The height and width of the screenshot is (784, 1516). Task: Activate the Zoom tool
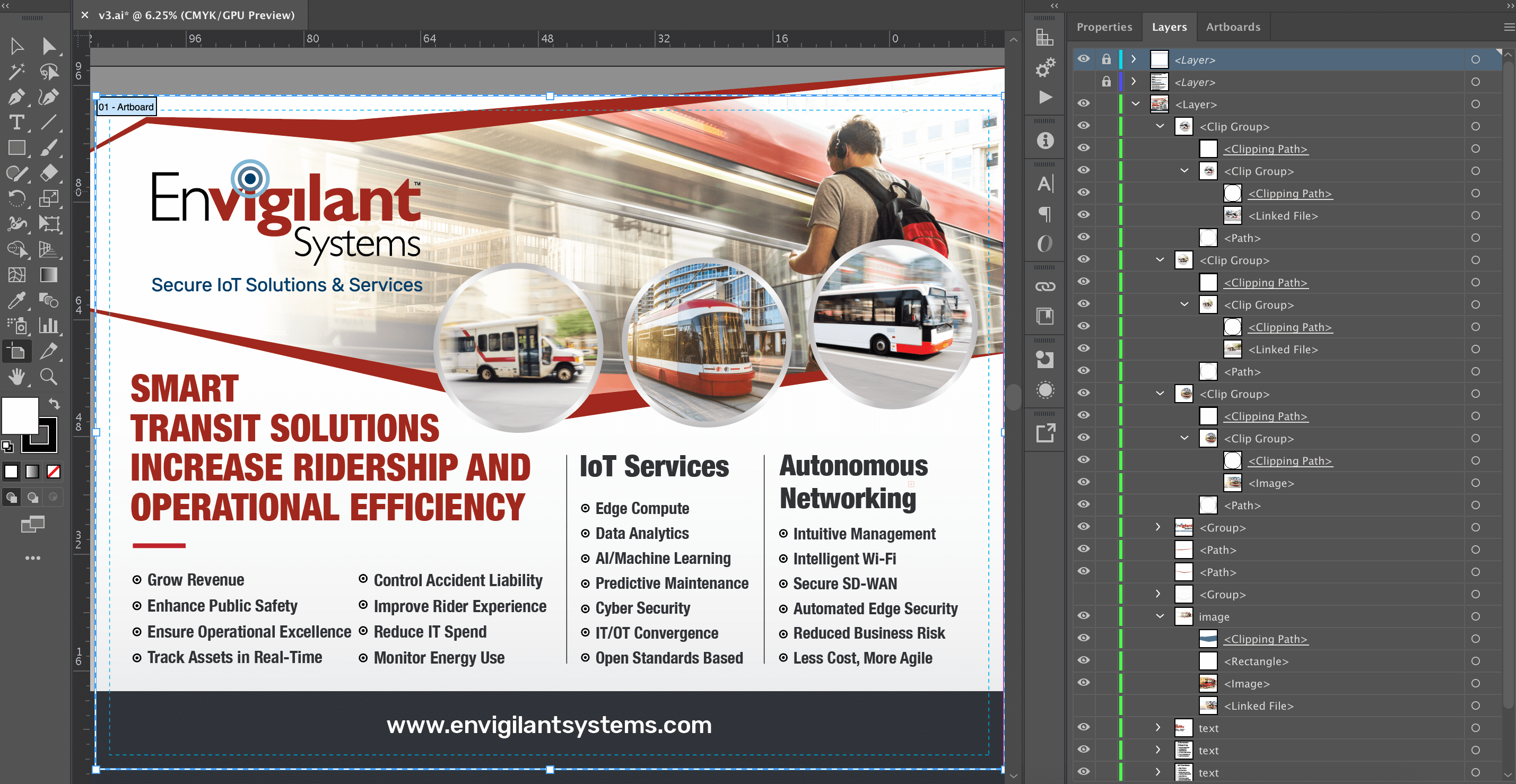48,377
